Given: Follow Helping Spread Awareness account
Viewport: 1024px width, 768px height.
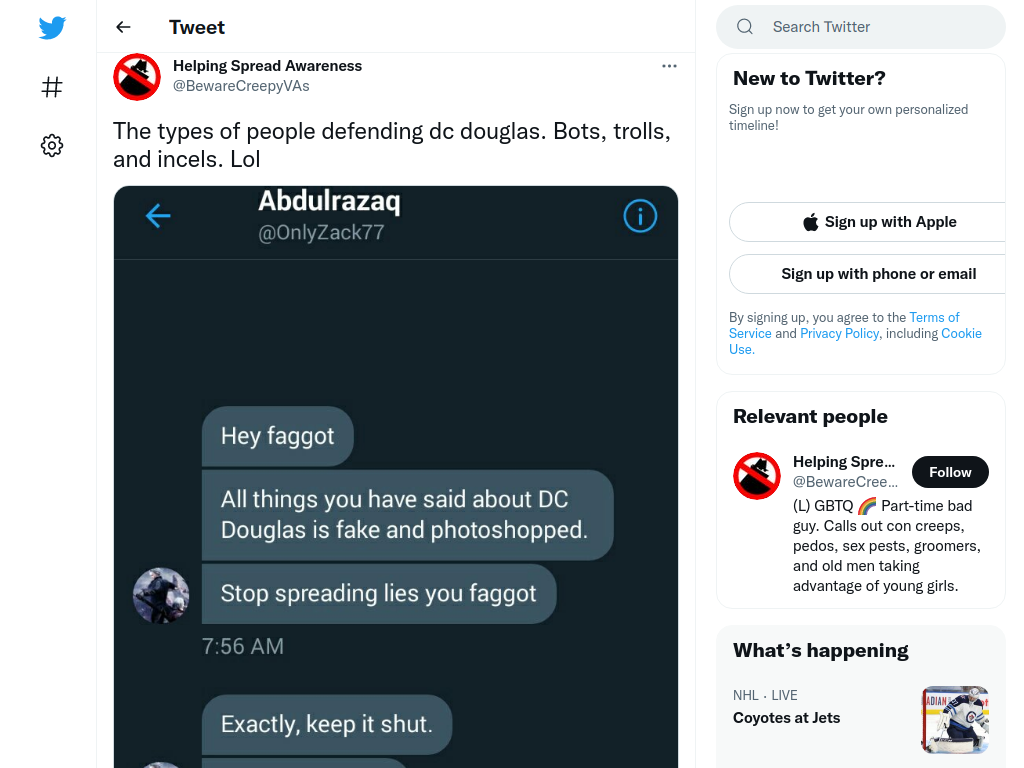Looking at the screenshot, I should [950, 472].
